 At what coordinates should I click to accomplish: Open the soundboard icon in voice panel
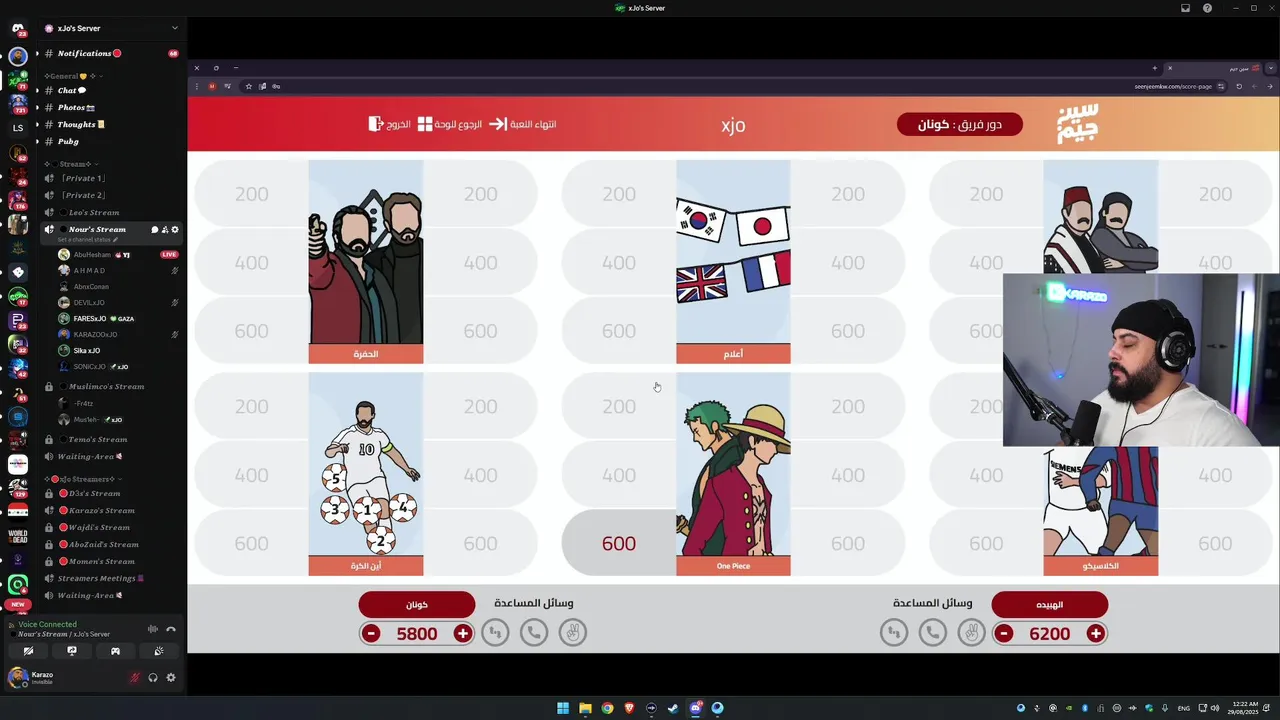[x=159, y=651]
